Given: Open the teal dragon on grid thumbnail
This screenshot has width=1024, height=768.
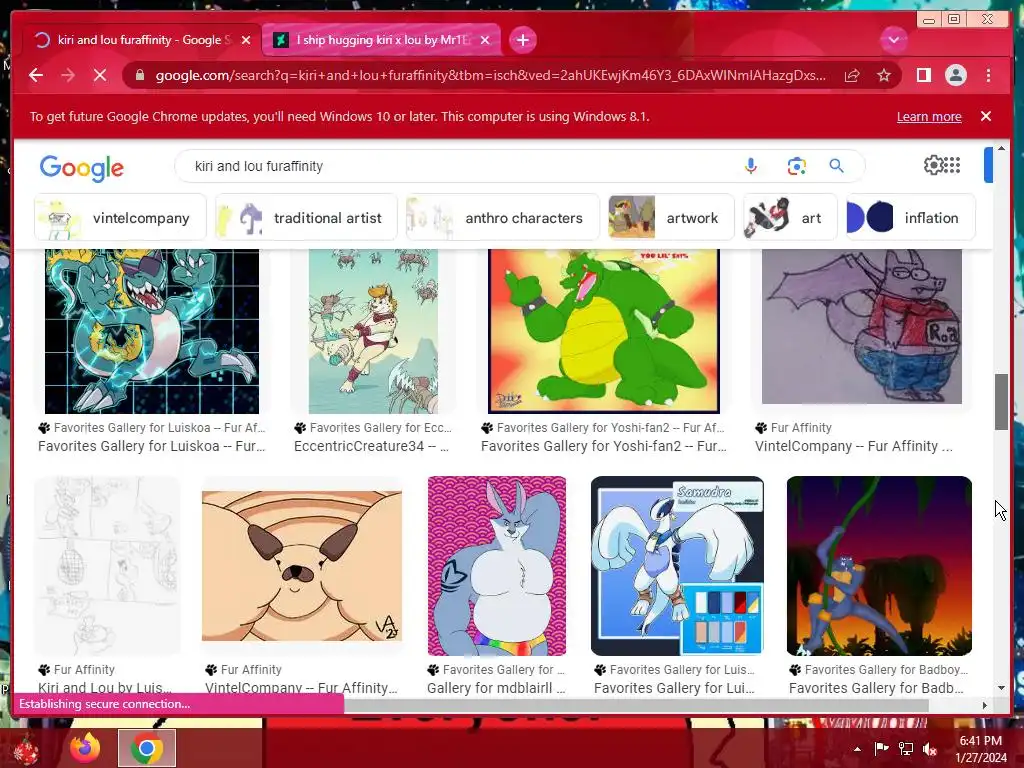Looking at the screenshot, I should 152,331.
